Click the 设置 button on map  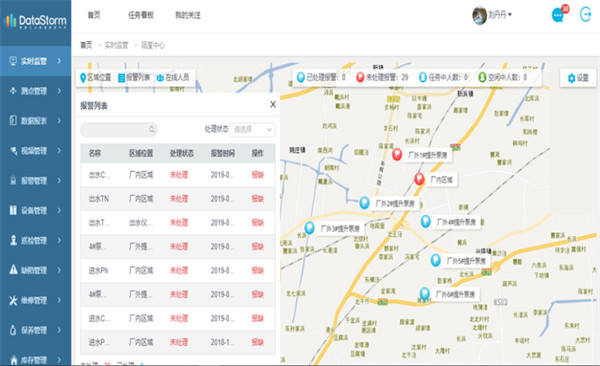coord(578,78)
